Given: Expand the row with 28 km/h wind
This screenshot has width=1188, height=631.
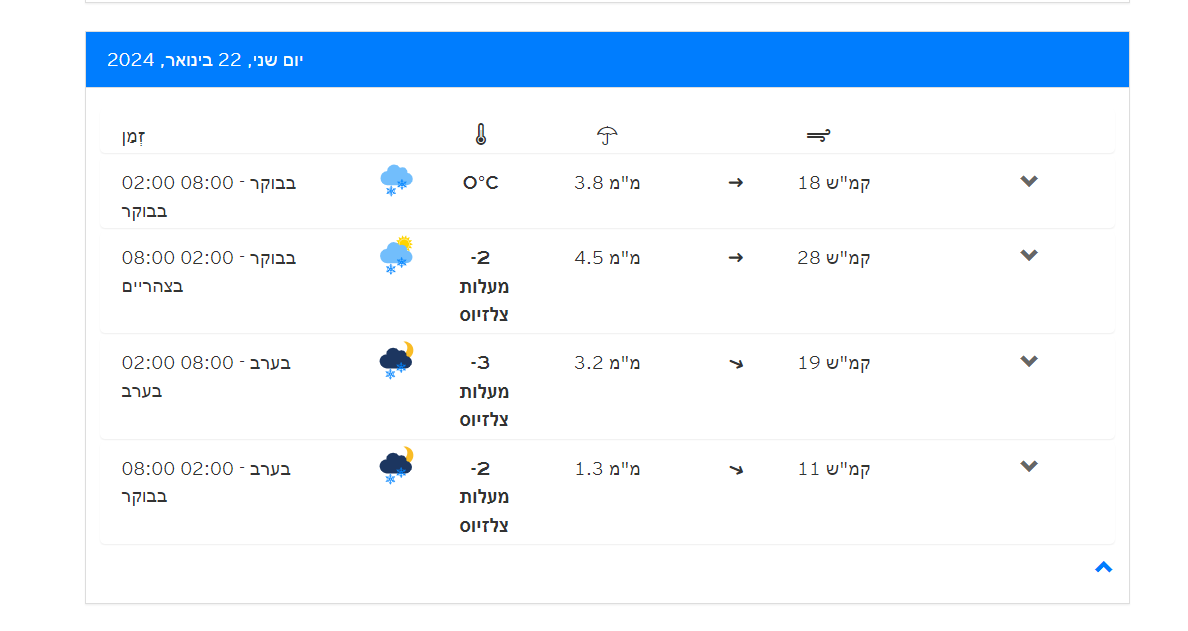Looking at the screenshot, I should [x=1029, y=256].
